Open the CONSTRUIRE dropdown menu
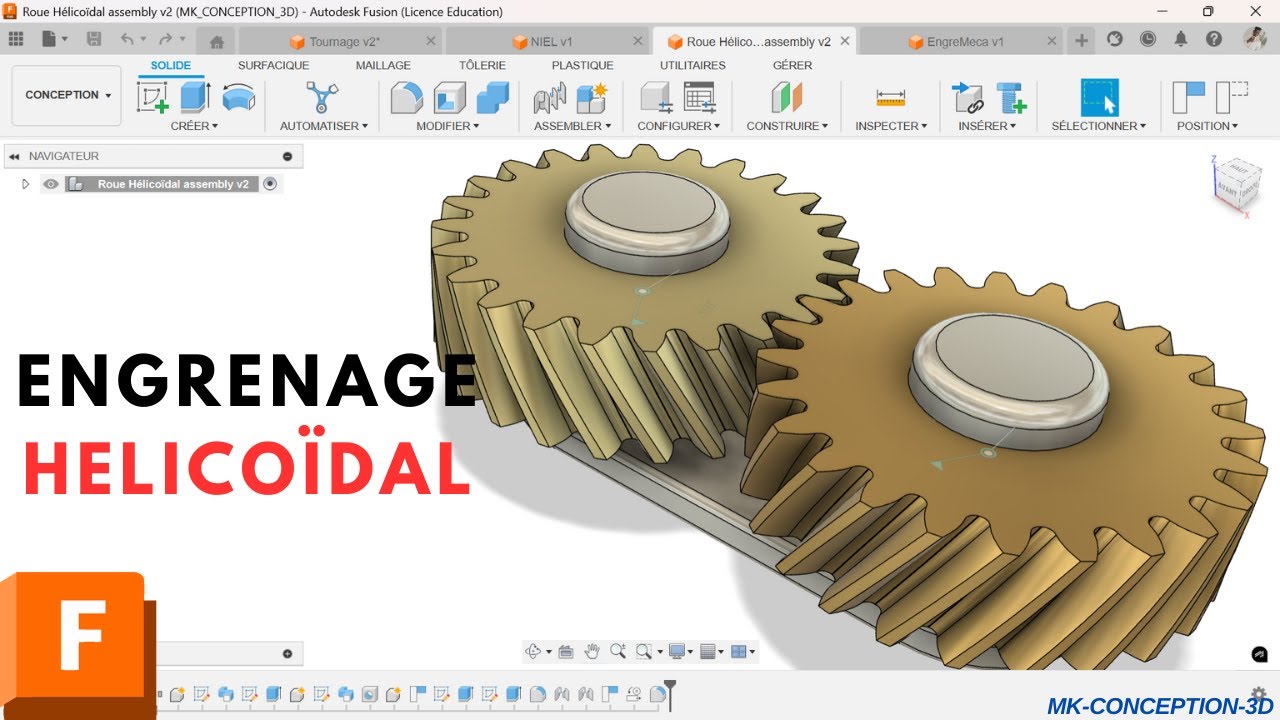1280x720 pixels. click(x=788, y=126)
